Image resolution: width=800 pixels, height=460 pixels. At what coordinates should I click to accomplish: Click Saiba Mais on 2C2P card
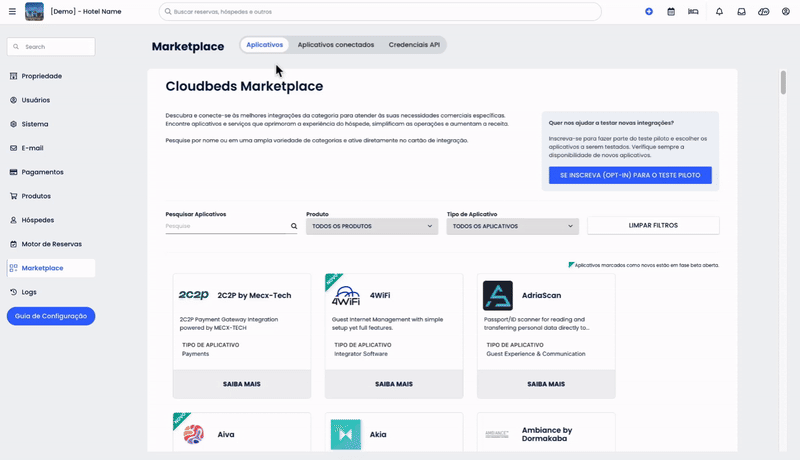[242, 384]
